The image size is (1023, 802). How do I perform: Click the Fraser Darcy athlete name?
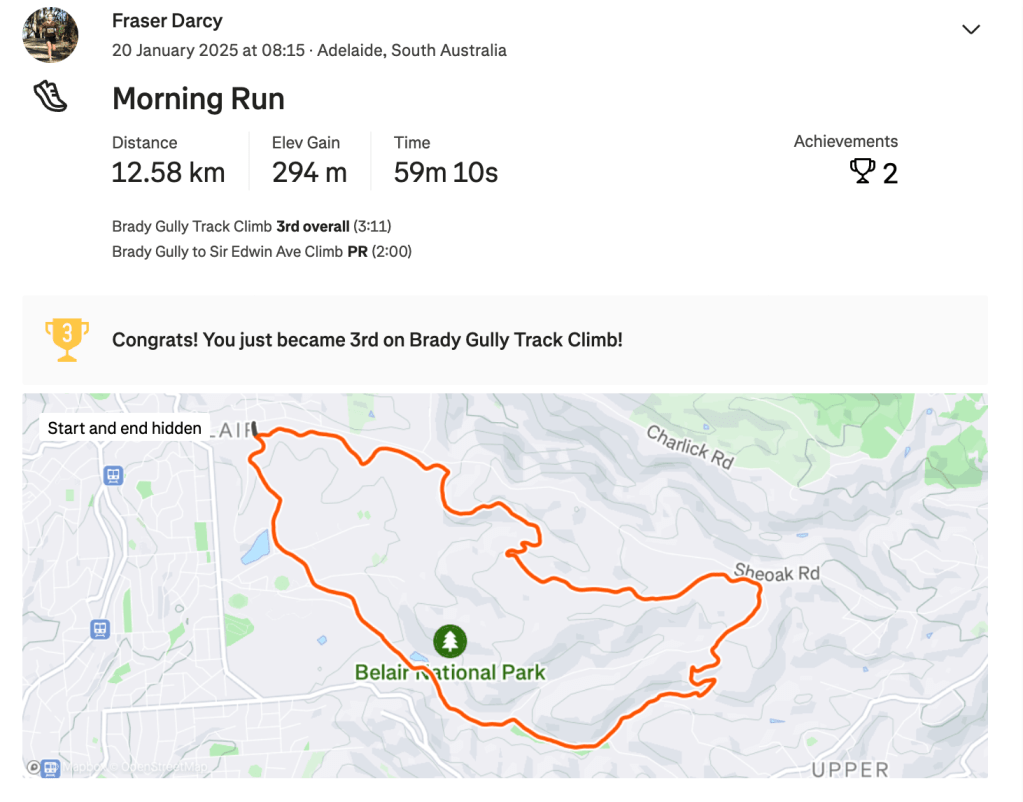click(167, 21)
